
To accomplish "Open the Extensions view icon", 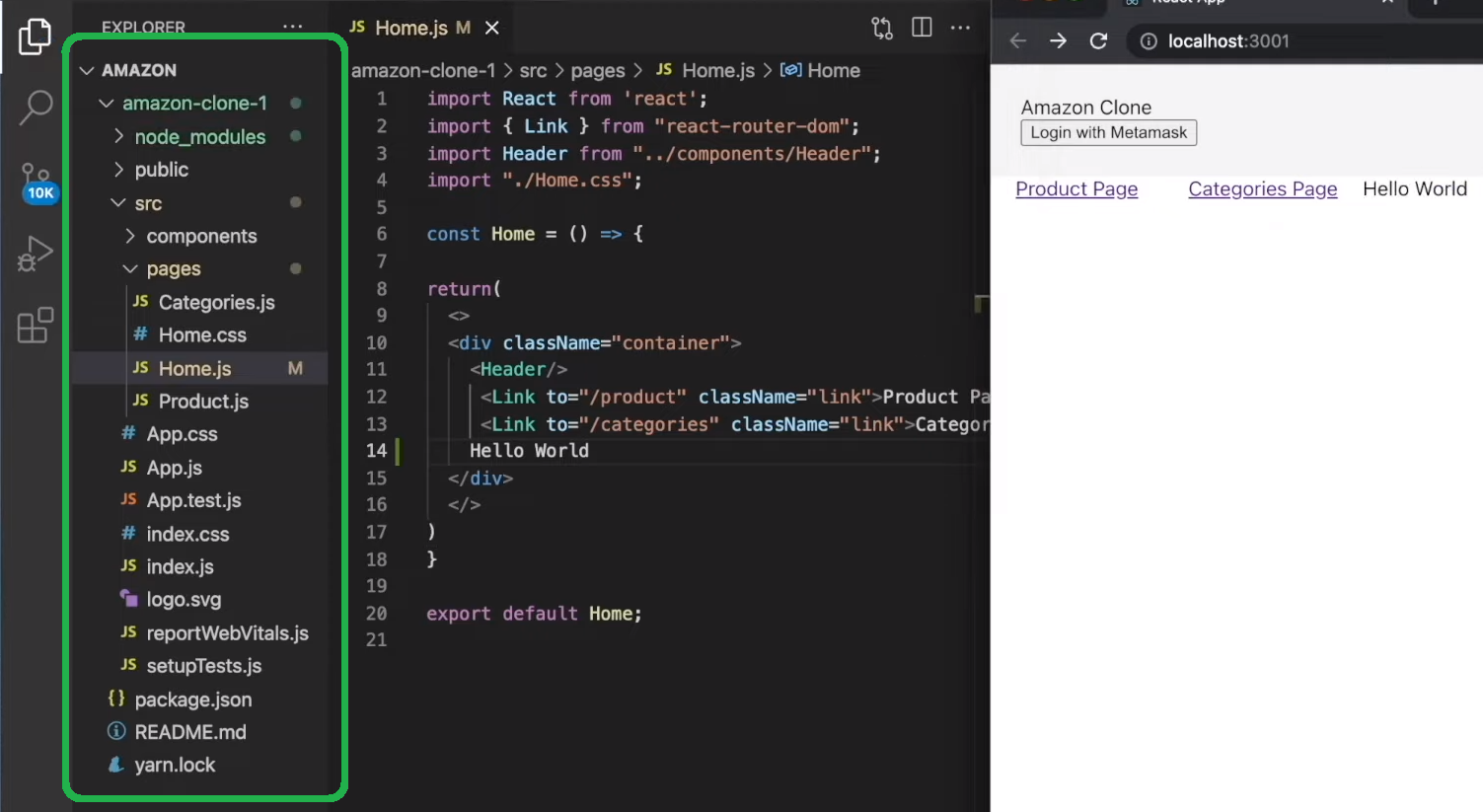I will pyautogui.click(x=36, y=325).
